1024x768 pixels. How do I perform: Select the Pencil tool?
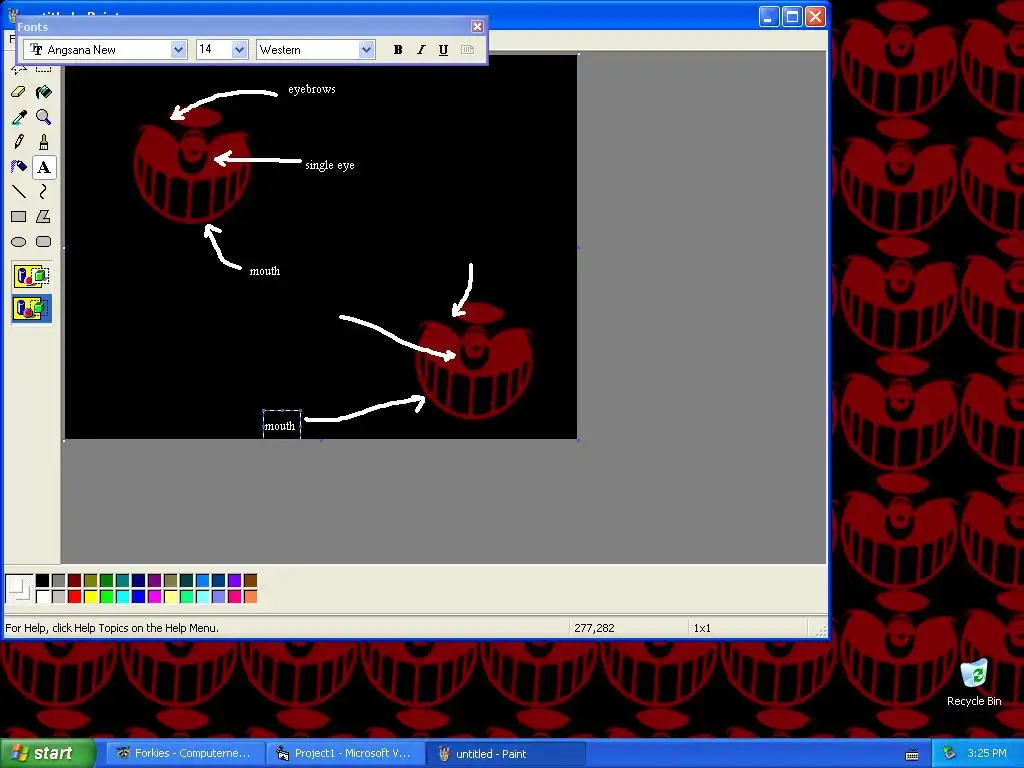pyautogui.click(x=19, y=142)
